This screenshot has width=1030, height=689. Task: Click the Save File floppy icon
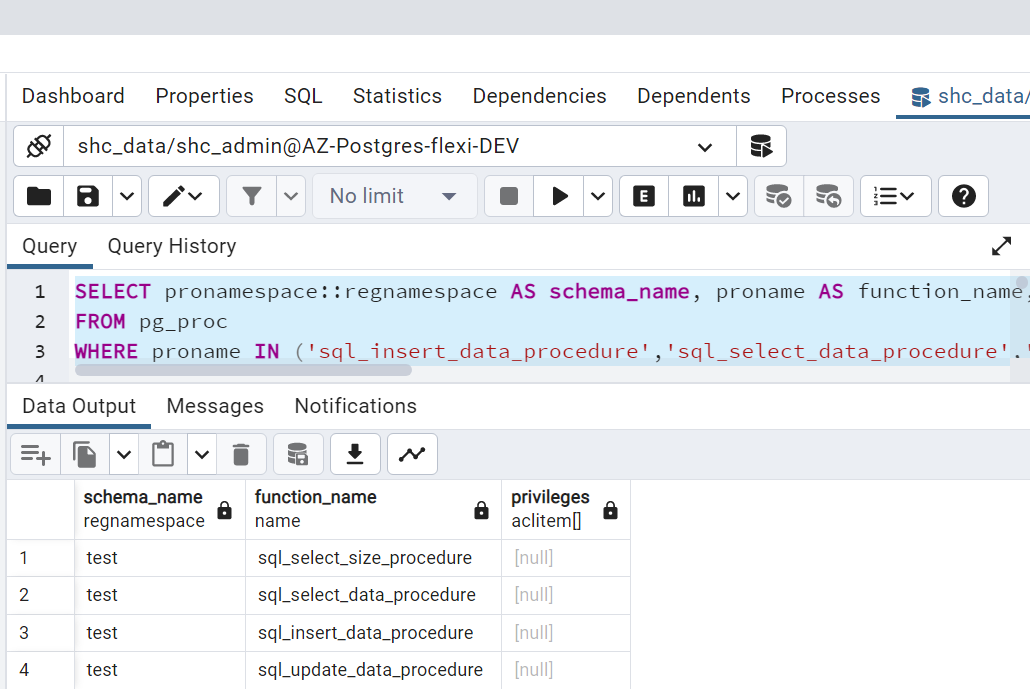(88, 196)
